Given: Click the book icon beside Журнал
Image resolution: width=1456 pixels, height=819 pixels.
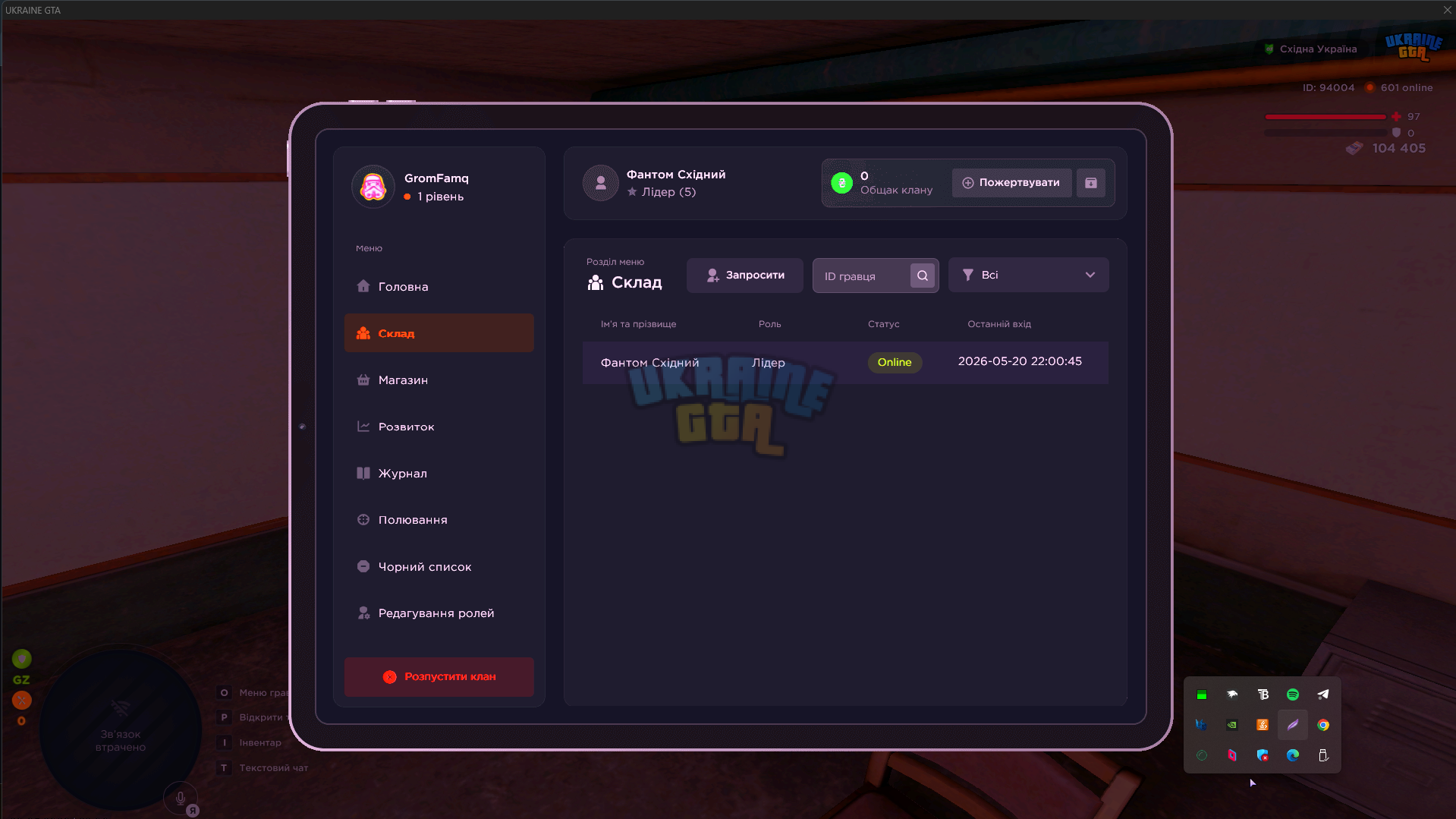Looking at the screenshot, I should 363,473.
